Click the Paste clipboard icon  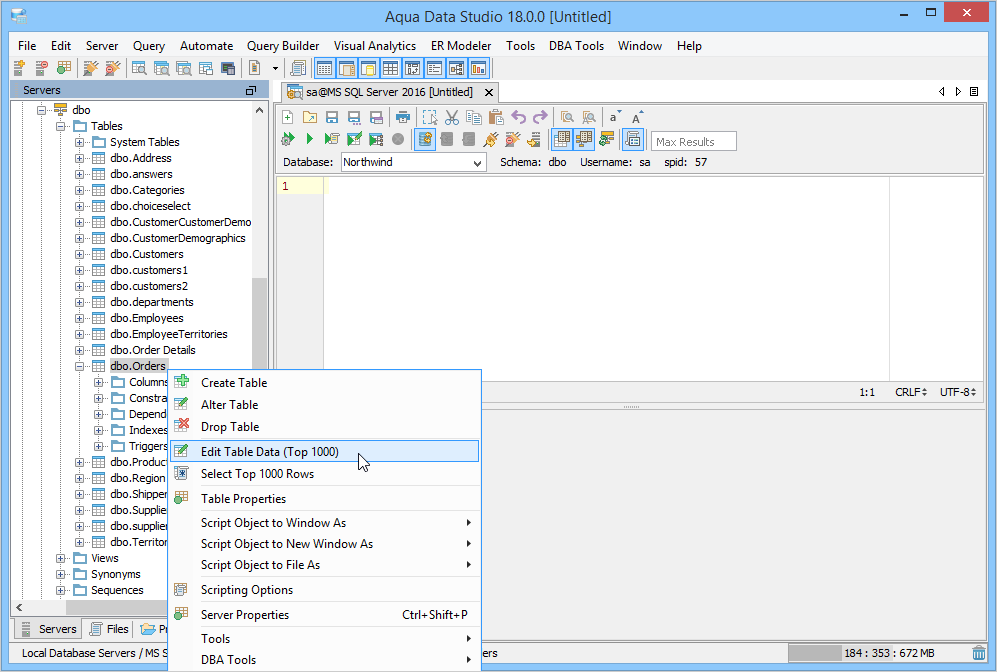(496, 117)
